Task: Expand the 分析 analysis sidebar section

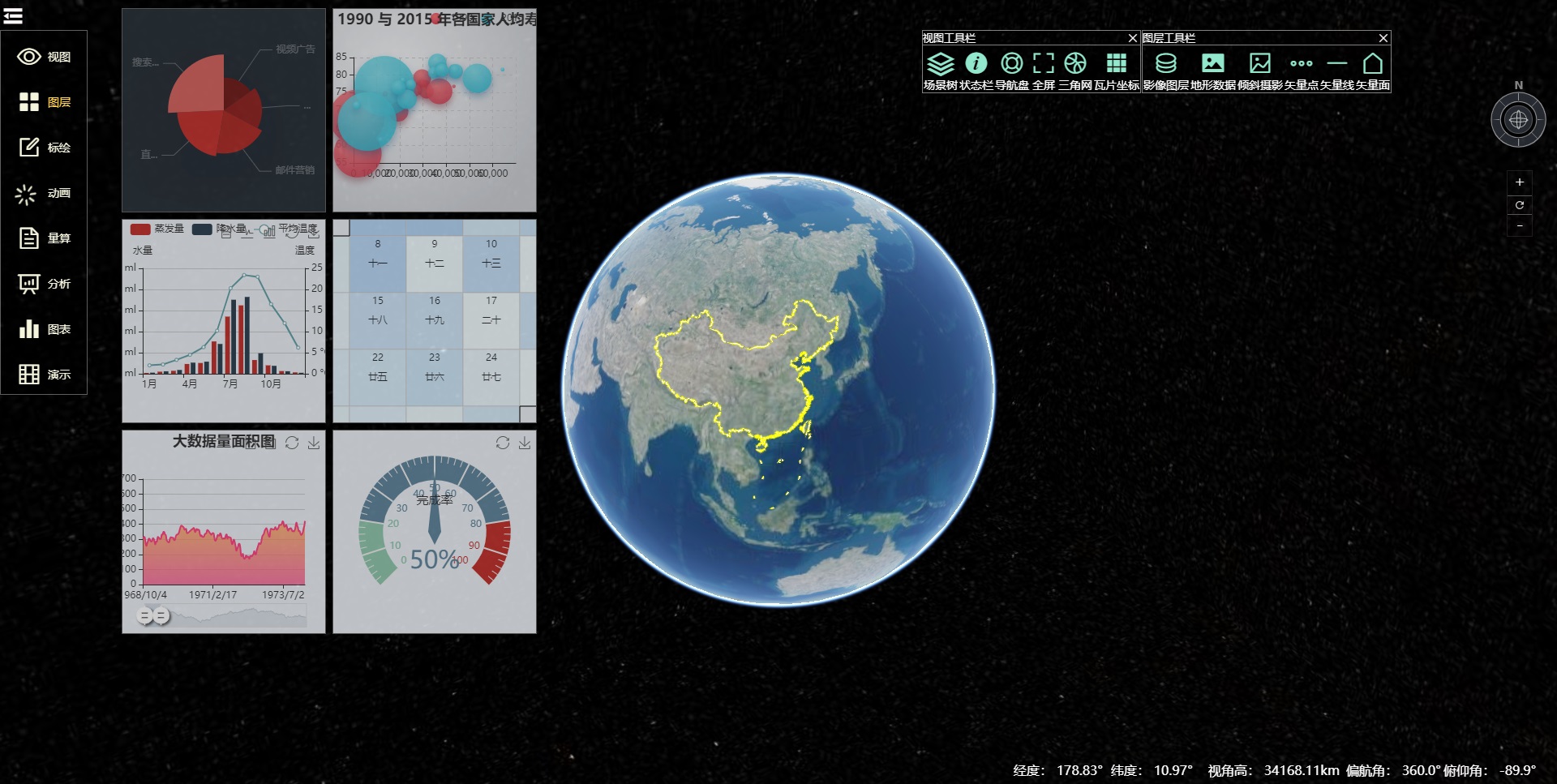Action: pyautogui.click(x=44, y=284)
